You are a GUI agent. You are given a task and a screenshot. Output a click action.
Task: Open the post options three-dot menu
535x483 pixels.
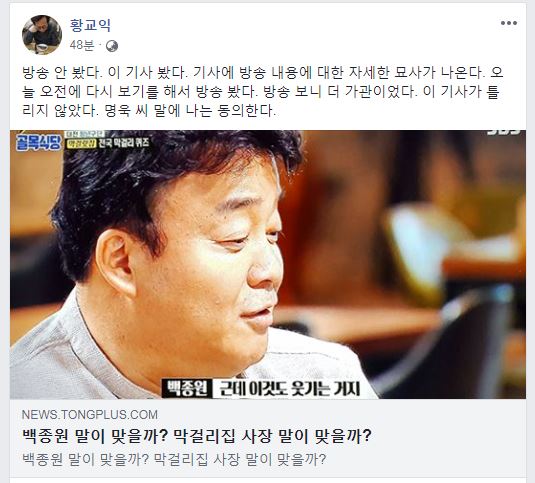509,23
